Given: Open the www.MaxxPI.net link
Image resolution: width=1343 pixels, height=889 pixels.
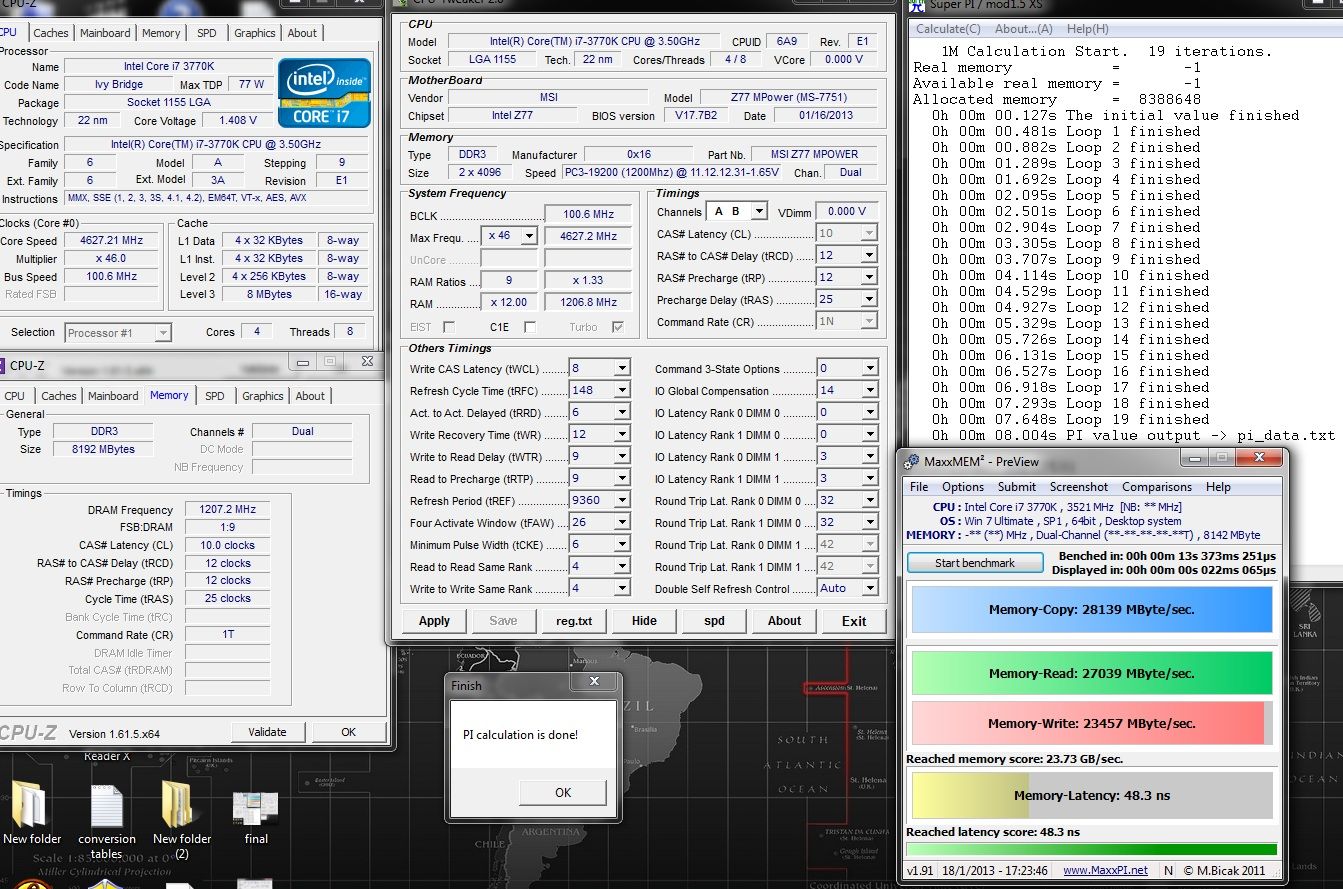Looking at the screenshot, I should point(1105,870).
